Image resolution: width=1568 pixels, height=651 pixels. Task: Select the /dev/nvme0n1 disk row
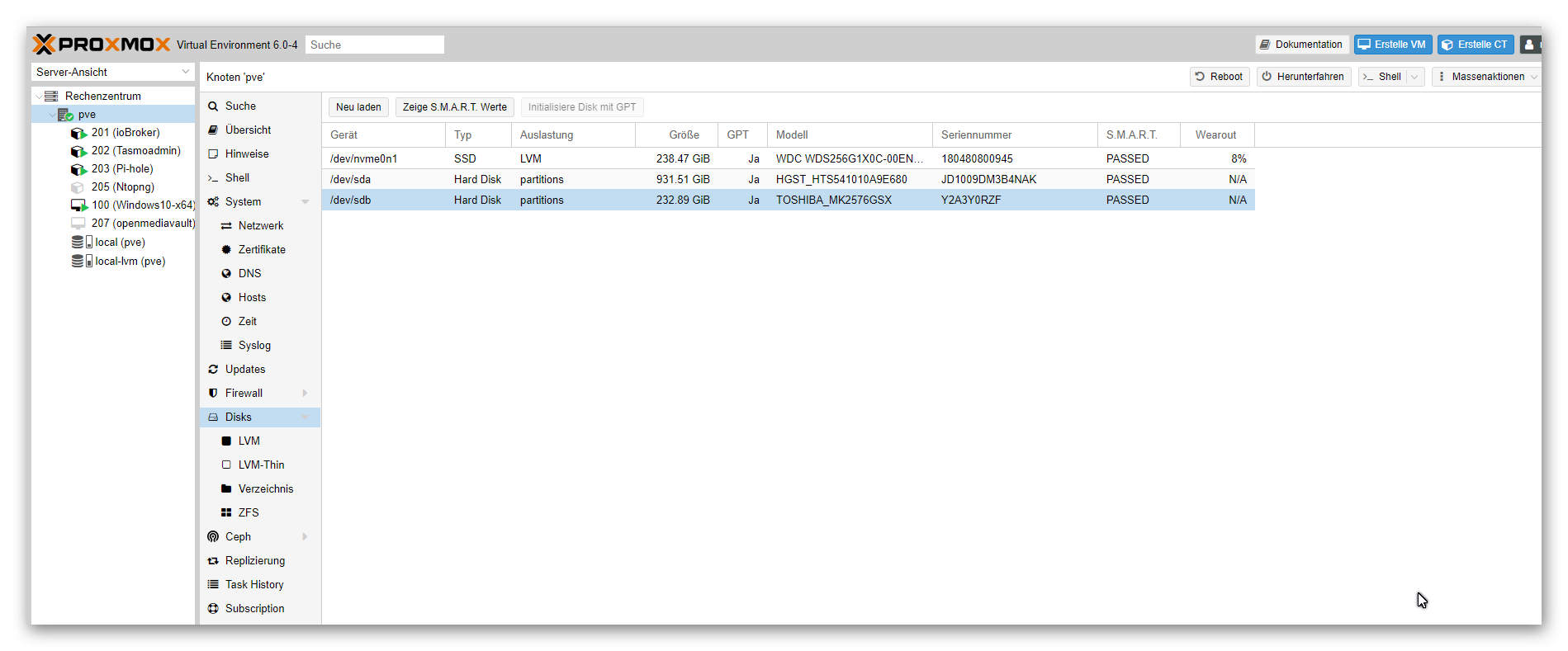click(x=789, y=158)
